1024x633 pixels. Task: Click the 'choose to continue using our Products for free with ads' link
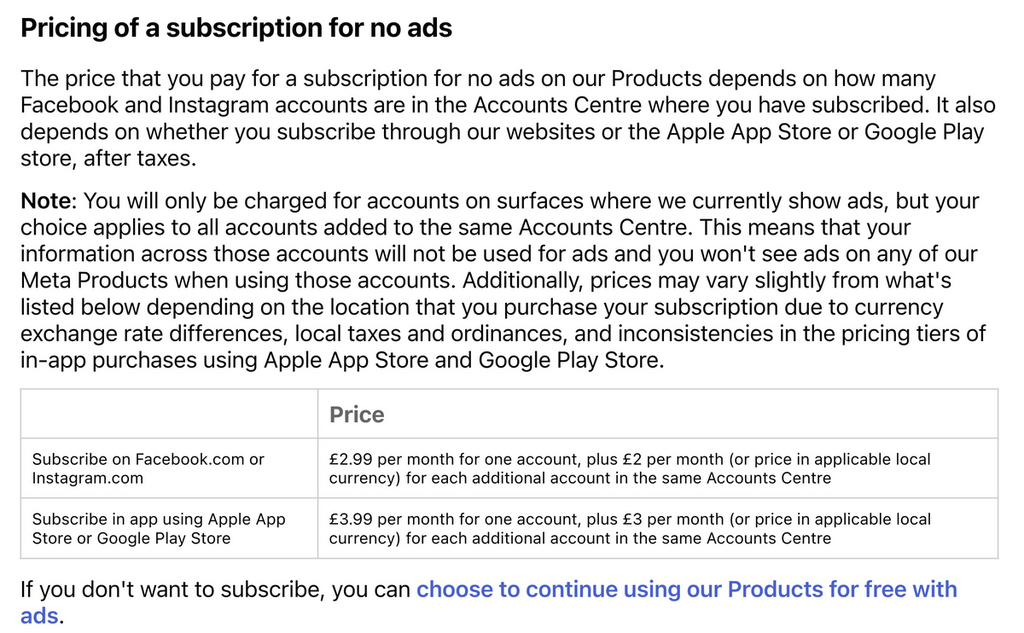coord(686,590)
